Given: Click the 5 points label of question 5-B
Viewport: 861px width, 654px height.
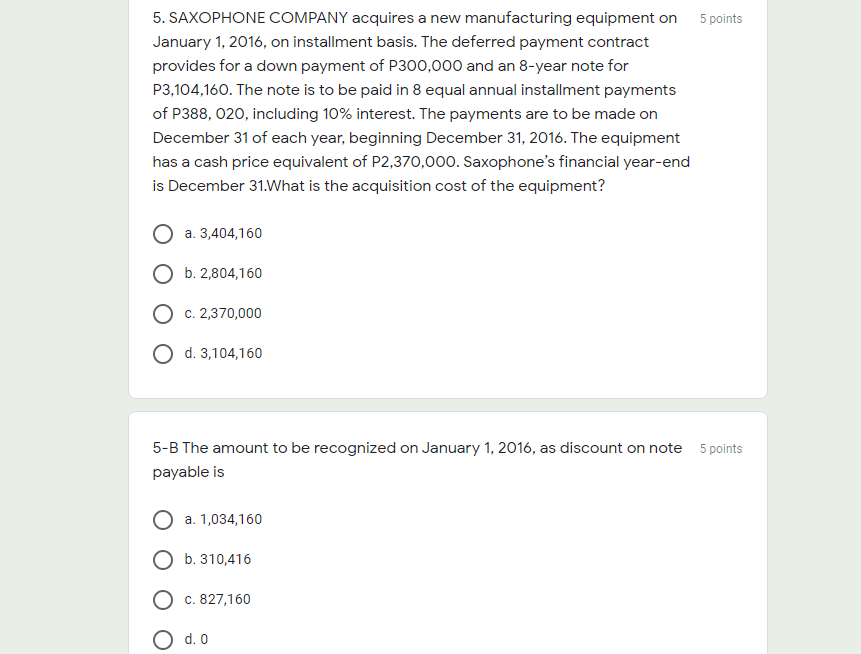Looking at the screenshot, I should tap(721, 449).
